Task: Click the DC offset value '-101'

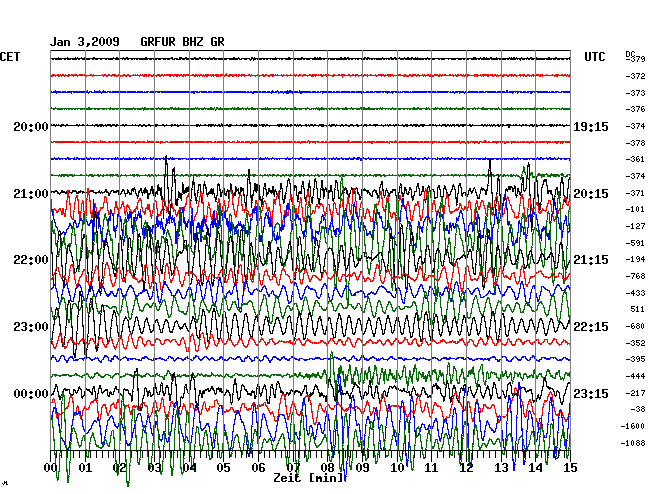Action: pos(635,209)
